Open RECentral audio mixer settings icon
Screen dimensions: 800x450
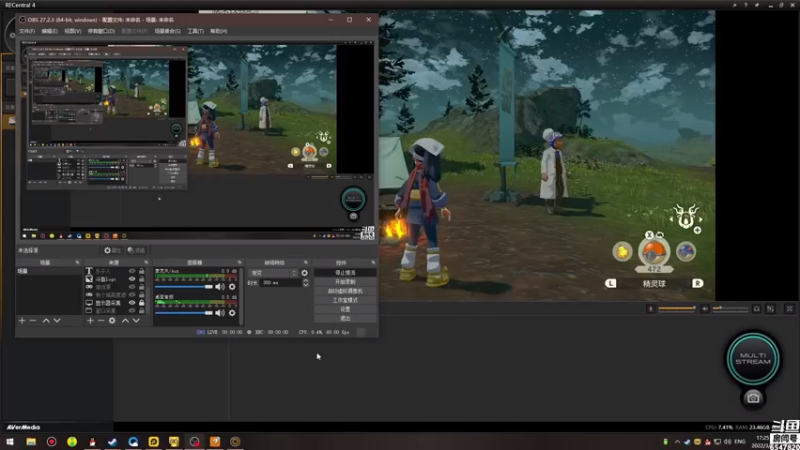pyautogui.click(x=770, y=309)
